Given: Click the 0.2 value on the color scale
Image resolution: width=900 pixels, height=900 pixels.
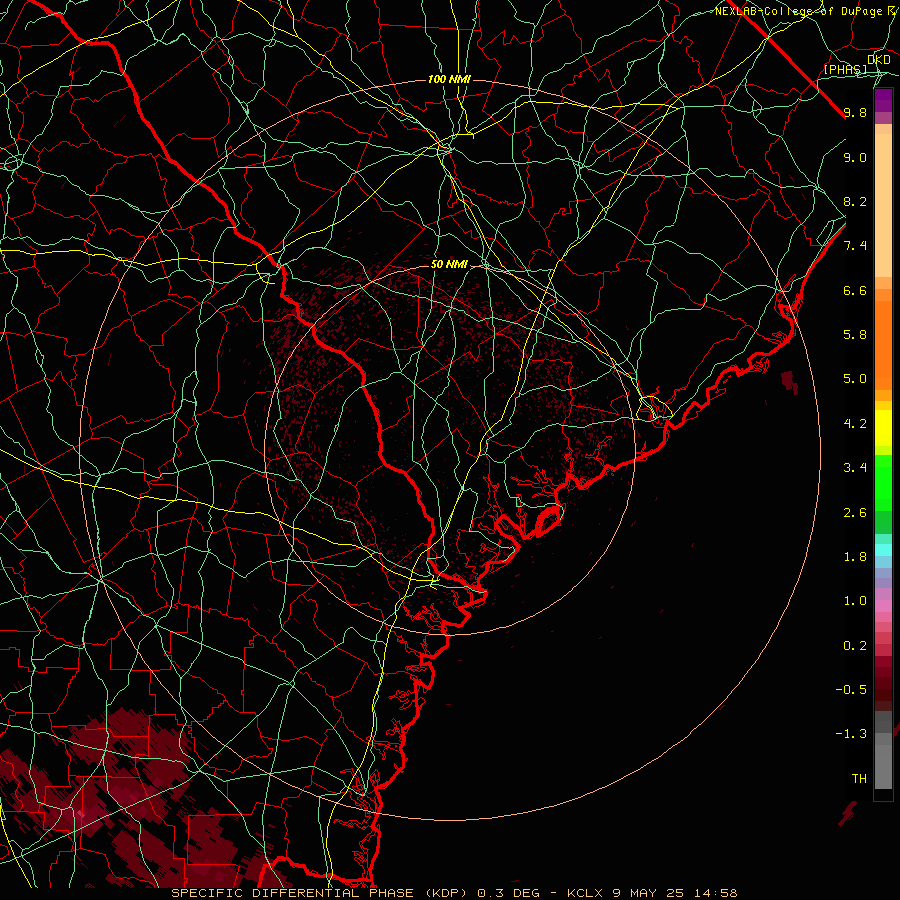Looking at the screenshot, I should [x=855, y=646].
